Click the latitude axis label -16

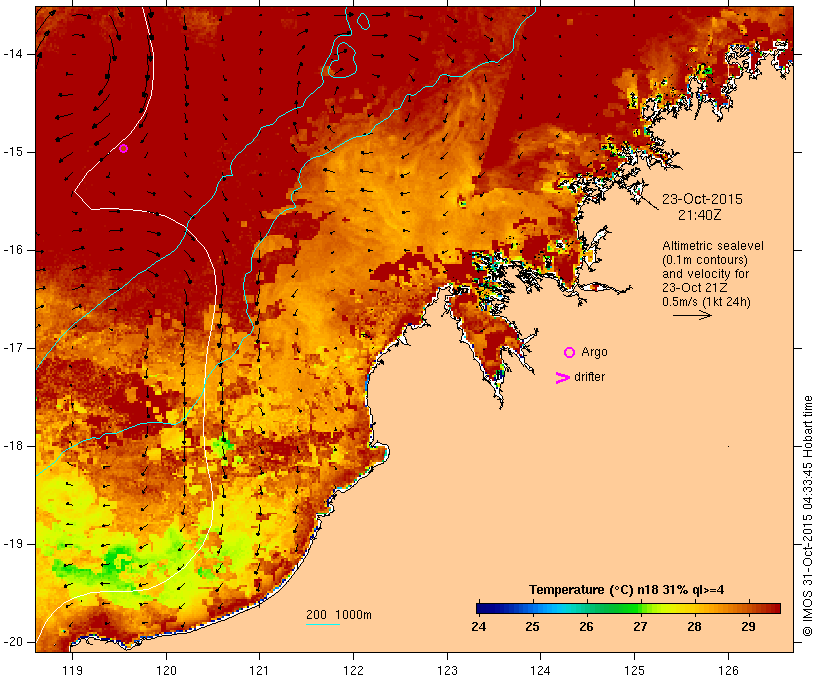[x=13, y=250]
